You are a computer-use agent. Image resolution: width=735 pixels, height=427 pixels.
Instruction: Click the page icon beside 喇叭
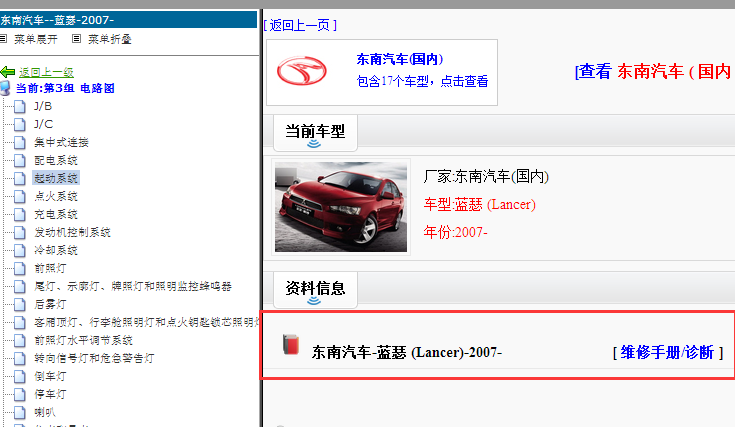tap(20, 412)
